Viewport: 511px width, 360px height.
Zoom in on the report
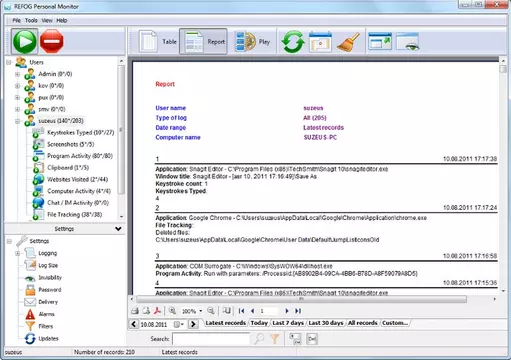[x=172, y=311]
